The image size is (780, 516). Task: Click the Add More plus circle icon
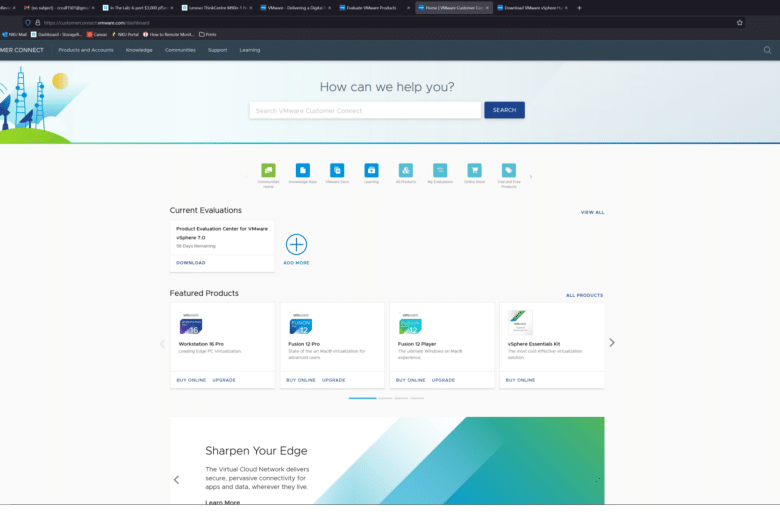tap(296, 244)
